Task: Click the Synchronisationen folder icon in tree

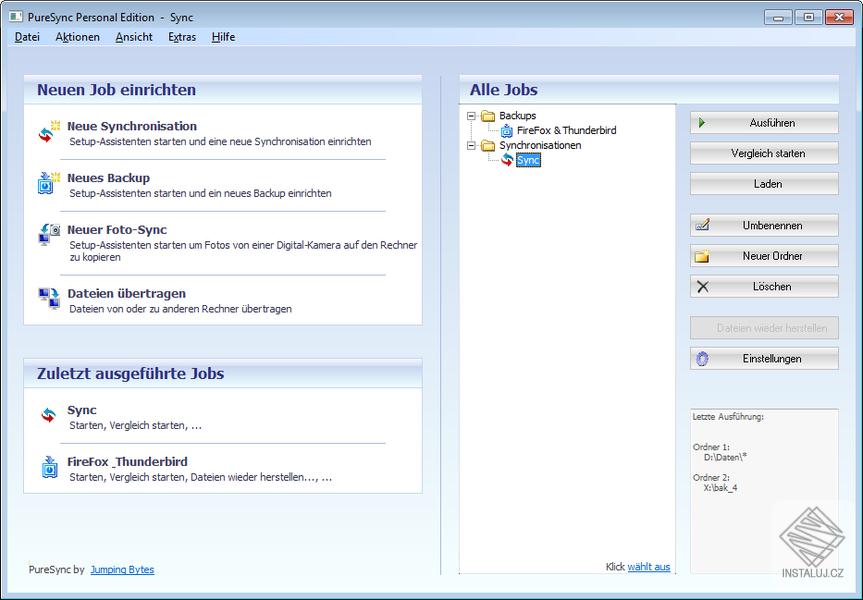Action: pyautogui.click(x=488, y=145)
